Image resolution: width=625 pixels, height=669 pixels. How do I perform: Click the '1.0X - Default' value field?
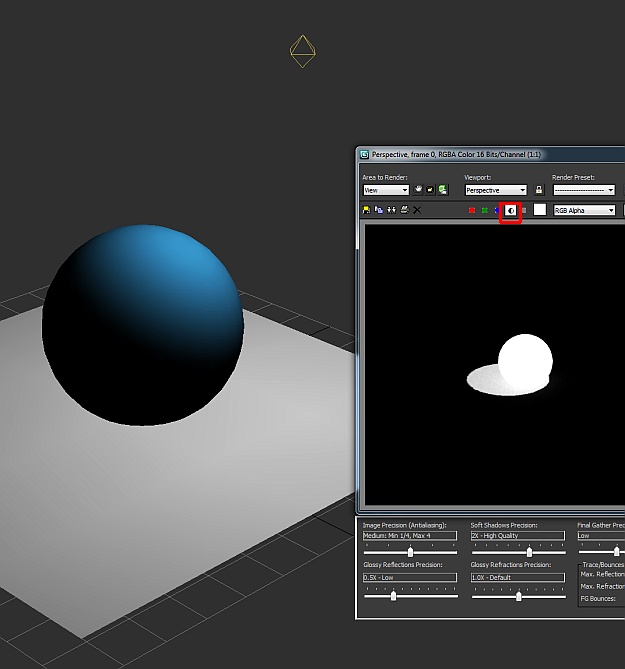coord(518,577)
